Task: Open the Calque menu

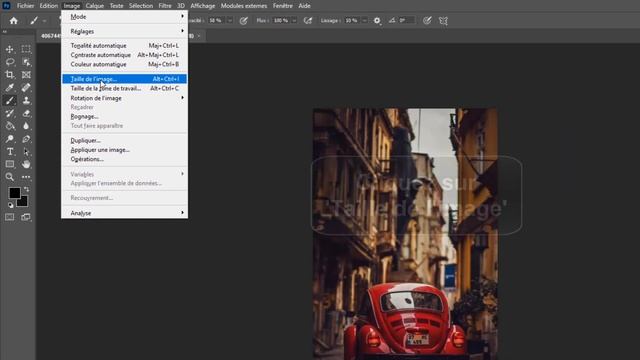Action: coord(95,6)
